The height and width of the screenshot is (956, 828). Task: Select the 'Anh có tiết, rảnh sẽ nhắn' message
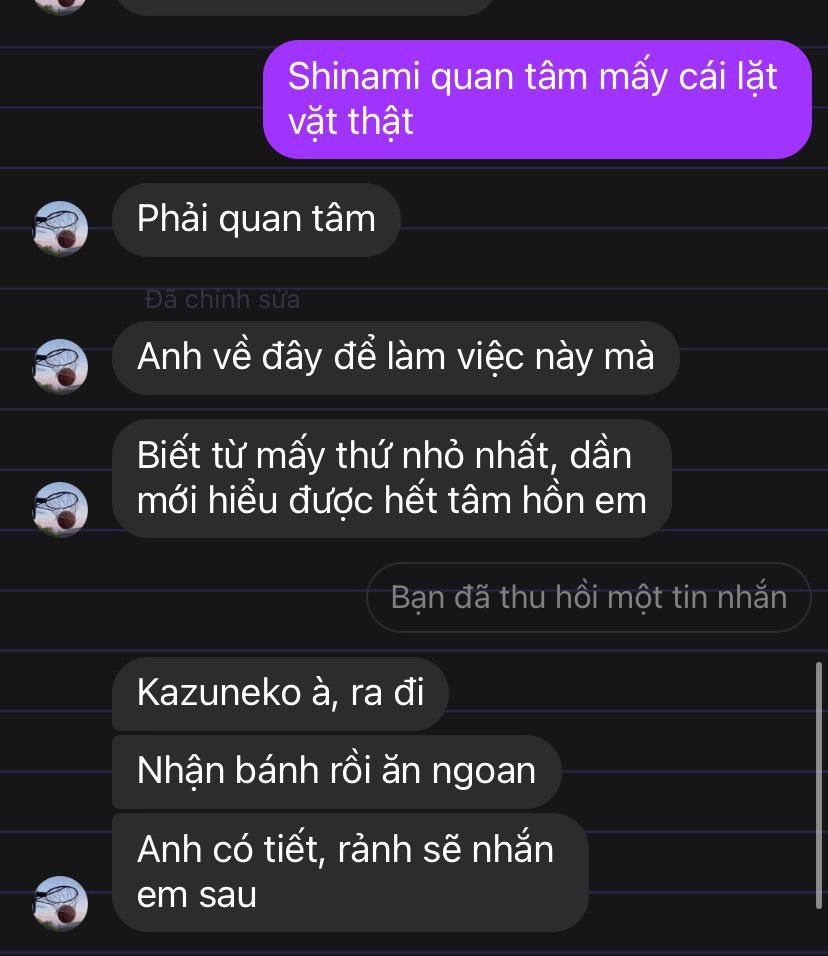[x=350, y=872]
